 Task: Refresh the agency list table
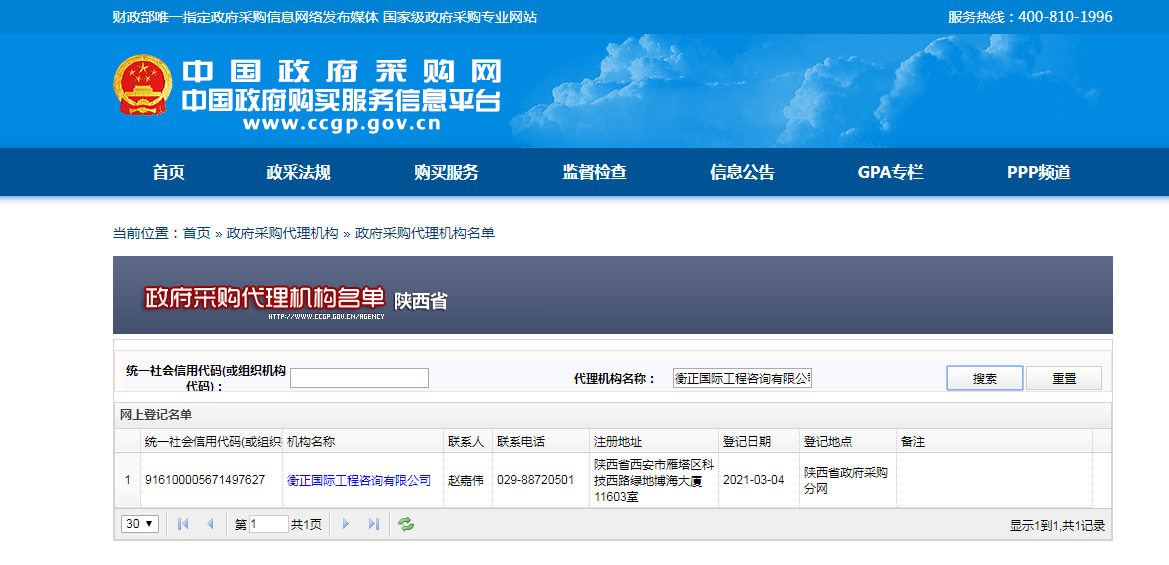406,524
